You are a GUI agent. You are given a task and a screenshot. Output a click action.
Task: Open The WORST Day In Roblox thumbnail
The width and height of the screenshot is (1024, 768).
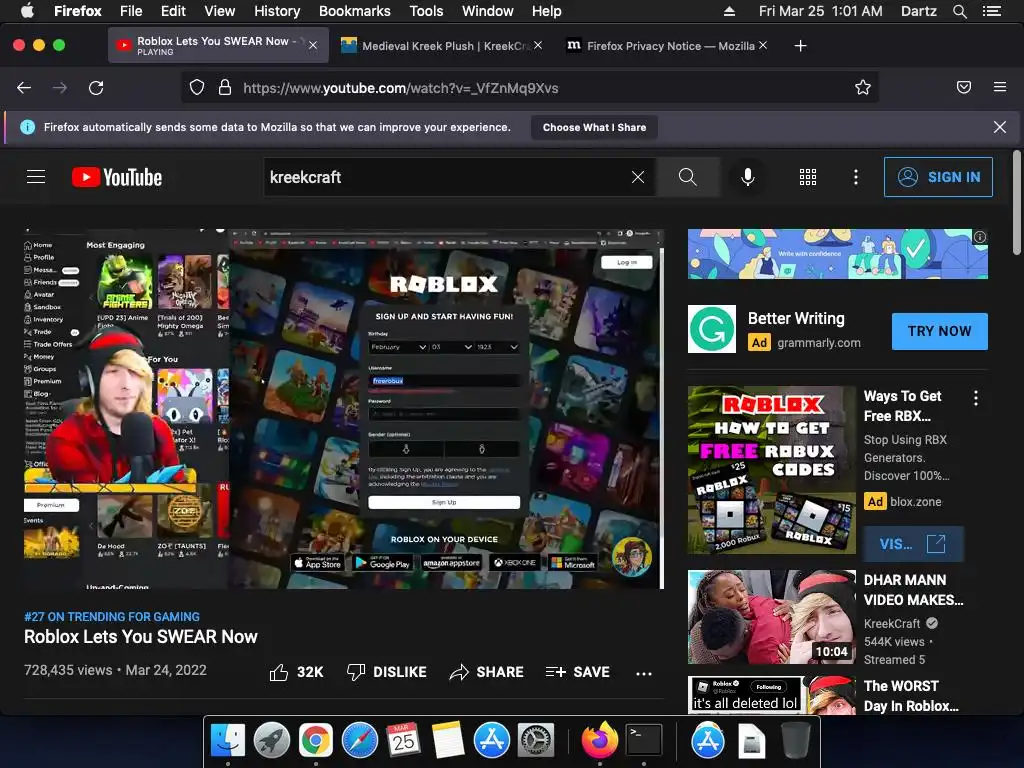point(771,696)
